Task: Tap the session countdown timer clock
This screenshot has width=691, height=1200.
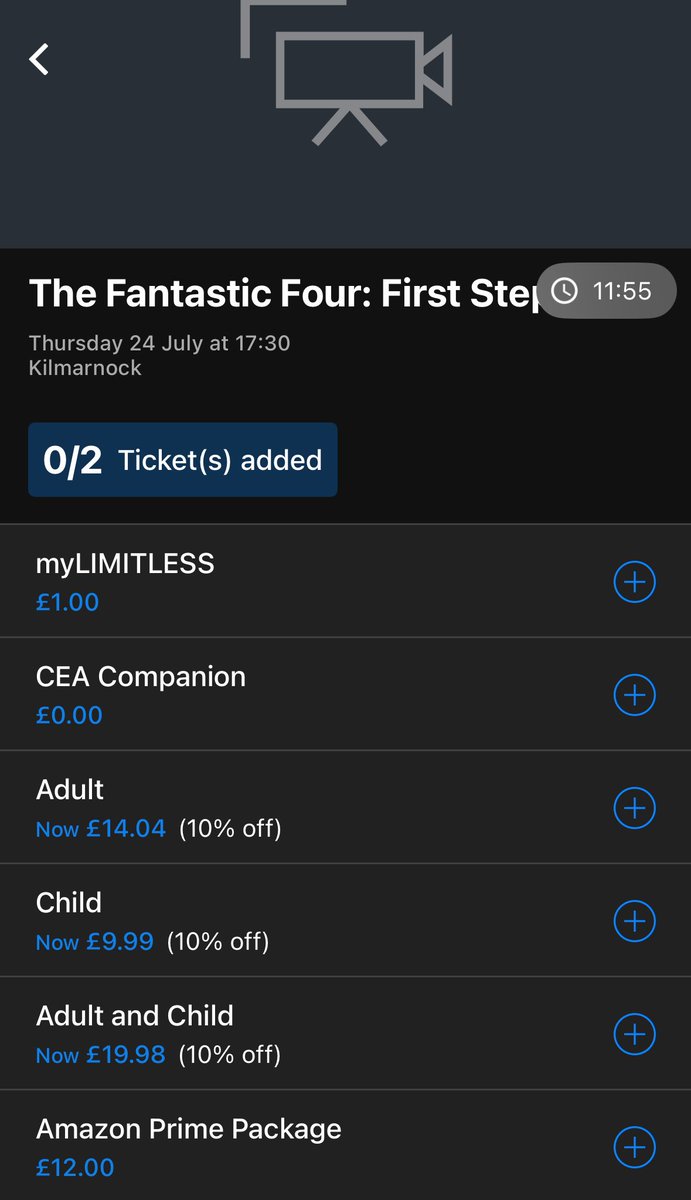Action: tap(608, 291)
